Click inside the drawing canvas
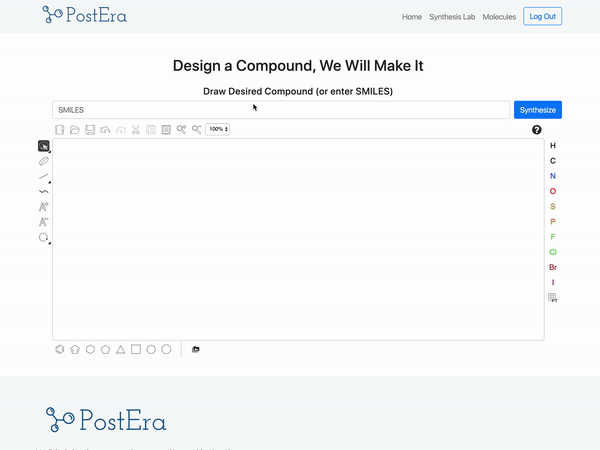 tap(298, 240)
